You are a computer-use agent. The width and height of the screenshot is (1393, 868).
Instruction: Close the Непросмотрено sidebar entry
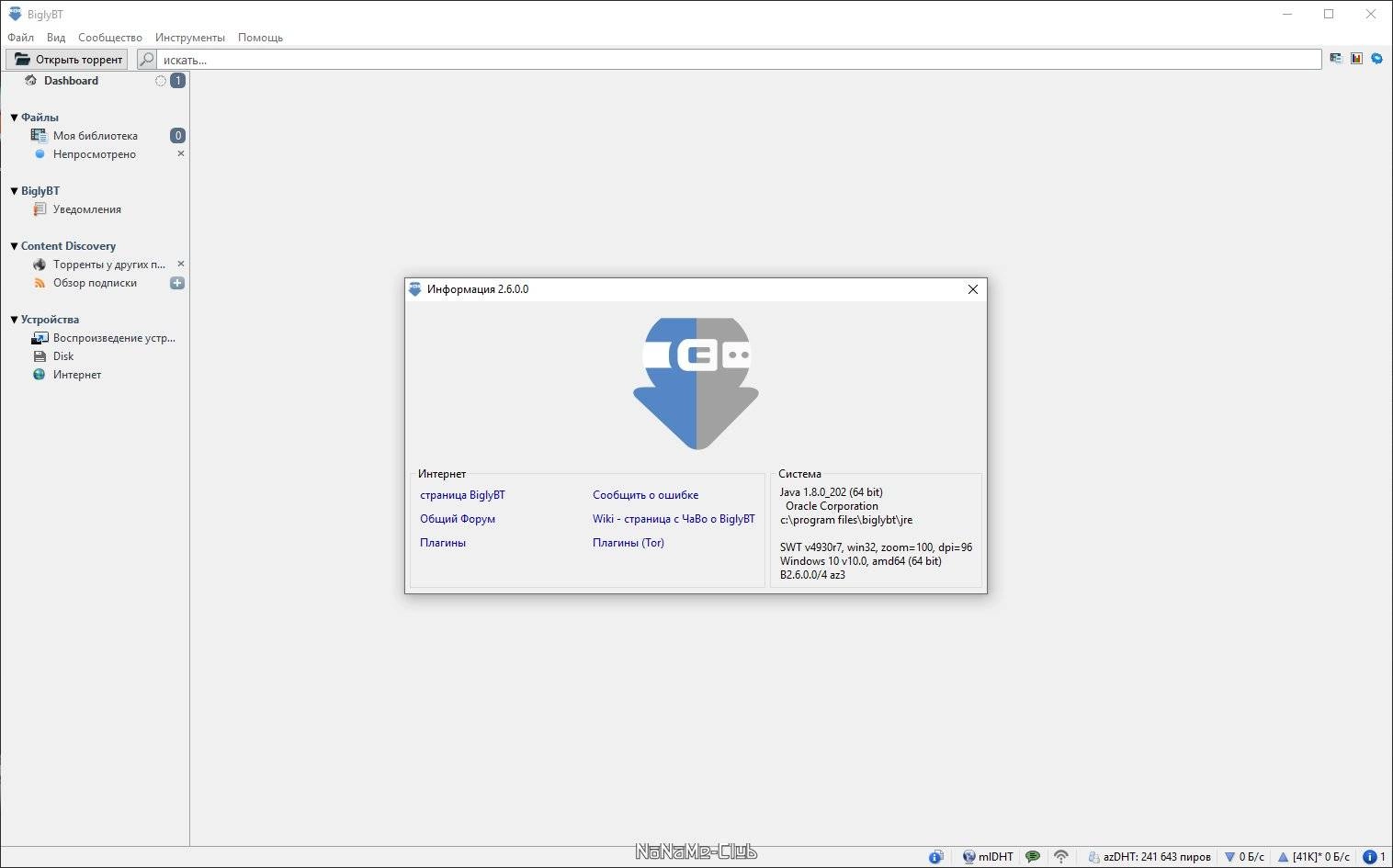click(181, 153)
